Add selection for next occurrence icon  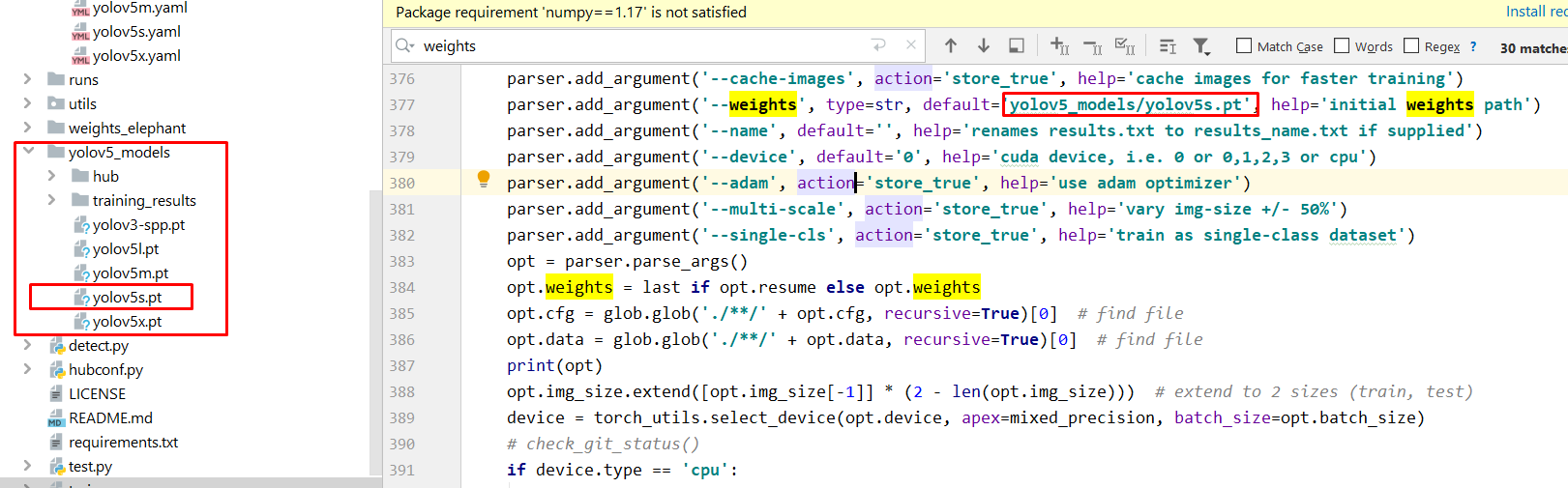[x=1060, y=45]
